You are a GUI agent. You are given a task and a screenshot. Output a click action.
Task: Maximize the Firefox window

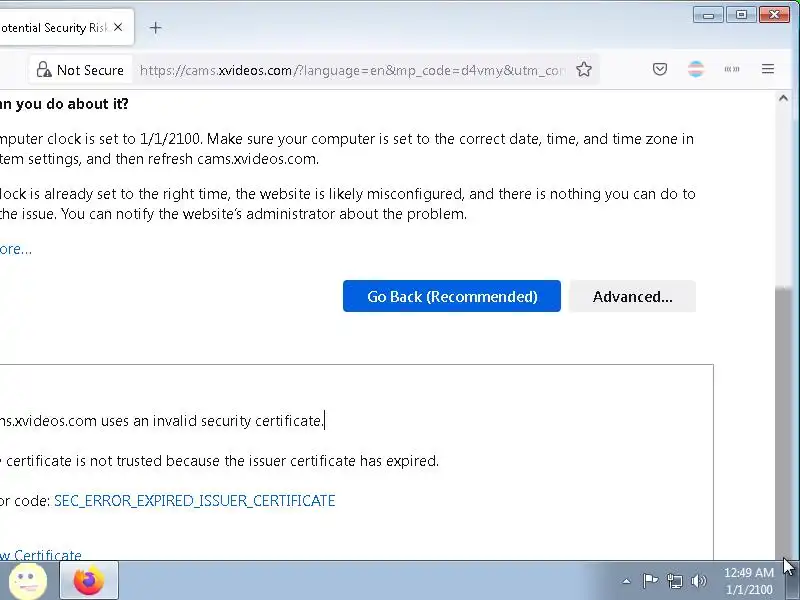pyautogui.click(x=741, y=15)
